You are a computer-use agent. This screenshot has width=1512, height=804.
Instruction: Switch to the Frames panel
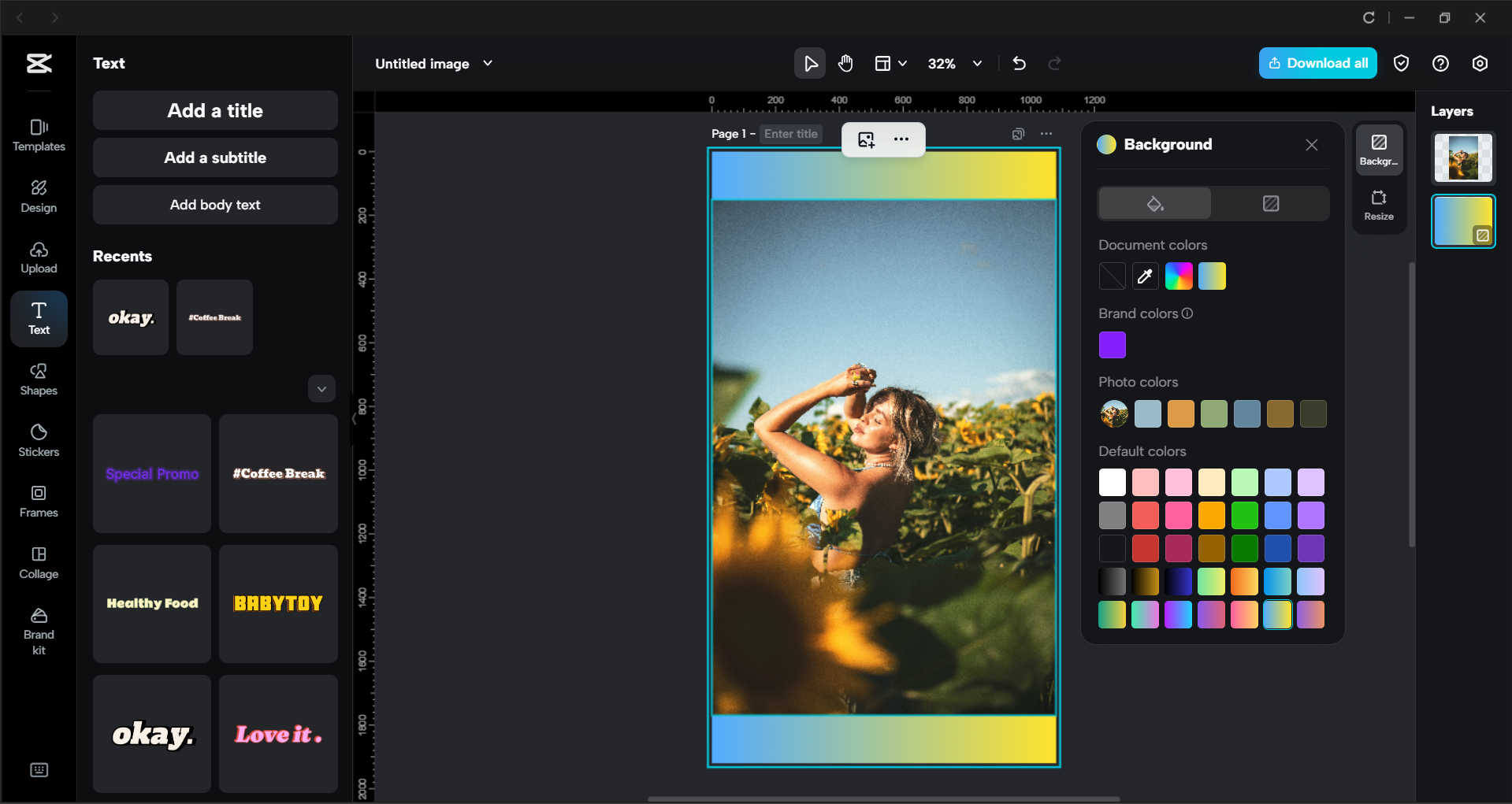coord(39,501)
